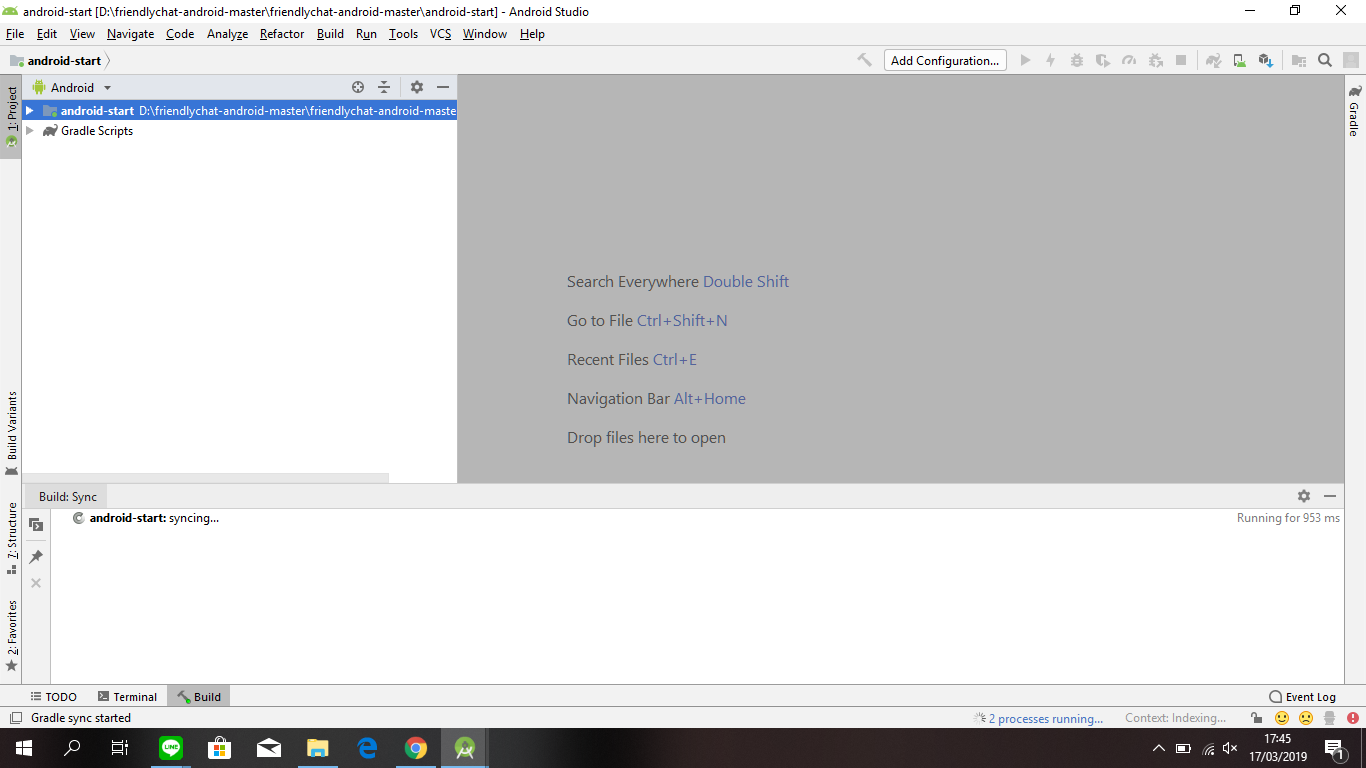Screen dimensions: 1366x768
Task: Expand the android-start project node
Action: pyautogui.click(x=29, y=111)
